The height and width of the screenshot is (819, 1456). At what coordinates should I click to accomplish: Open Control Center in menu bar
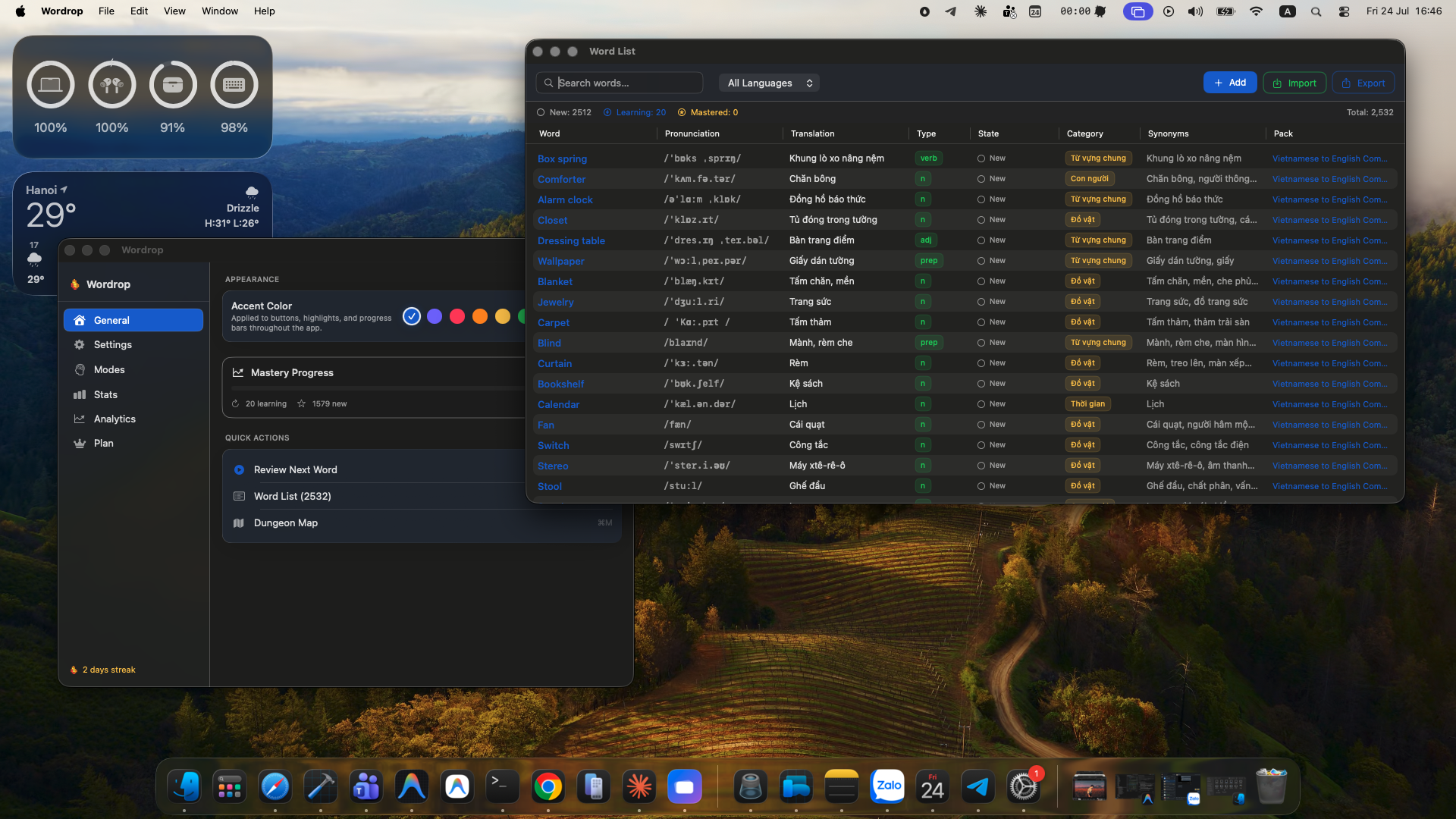pyautogui.click(x=1344, y=11)
